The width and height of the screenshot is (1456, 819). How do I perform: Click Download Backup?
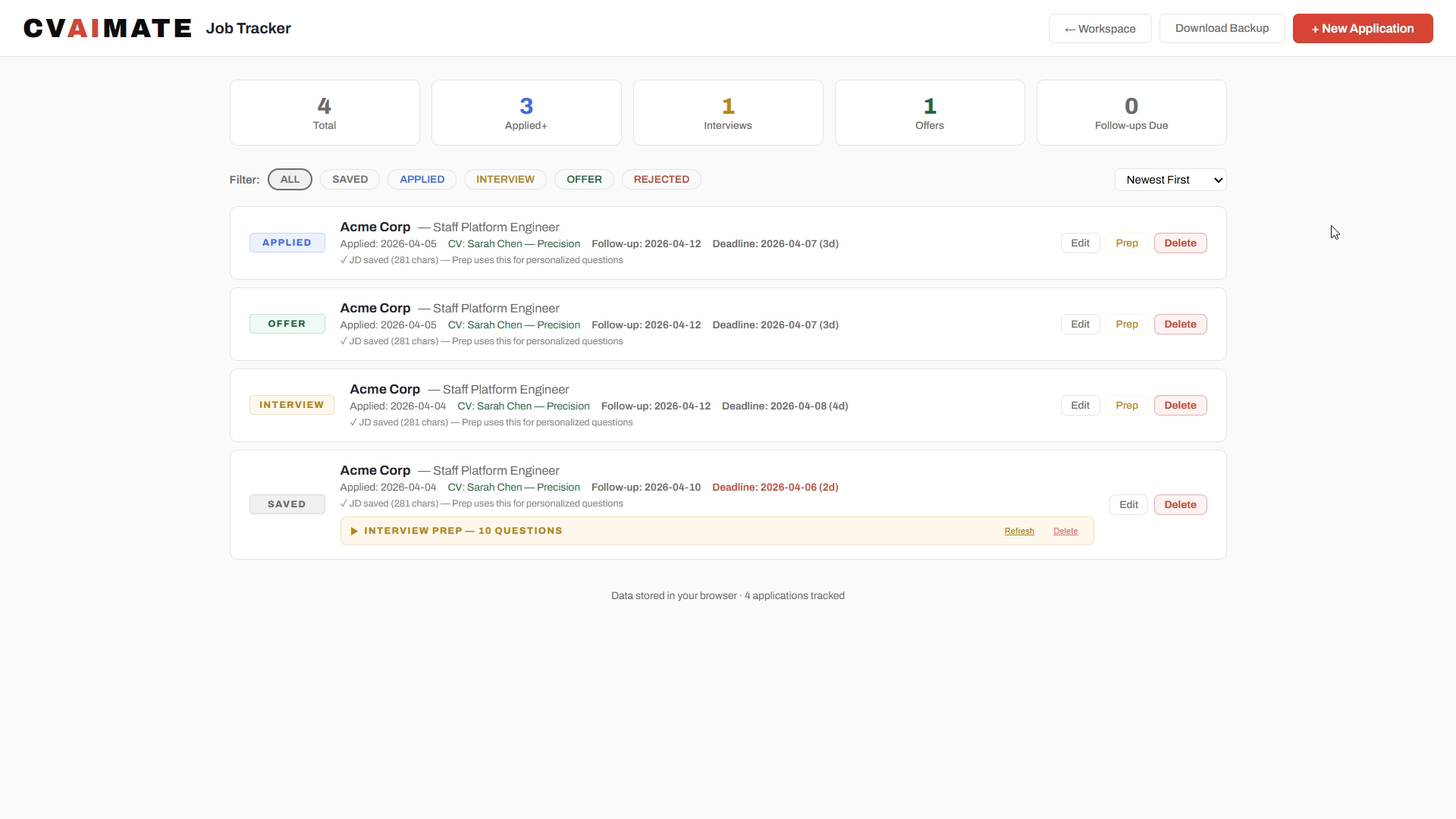(x=1222, y=29)
